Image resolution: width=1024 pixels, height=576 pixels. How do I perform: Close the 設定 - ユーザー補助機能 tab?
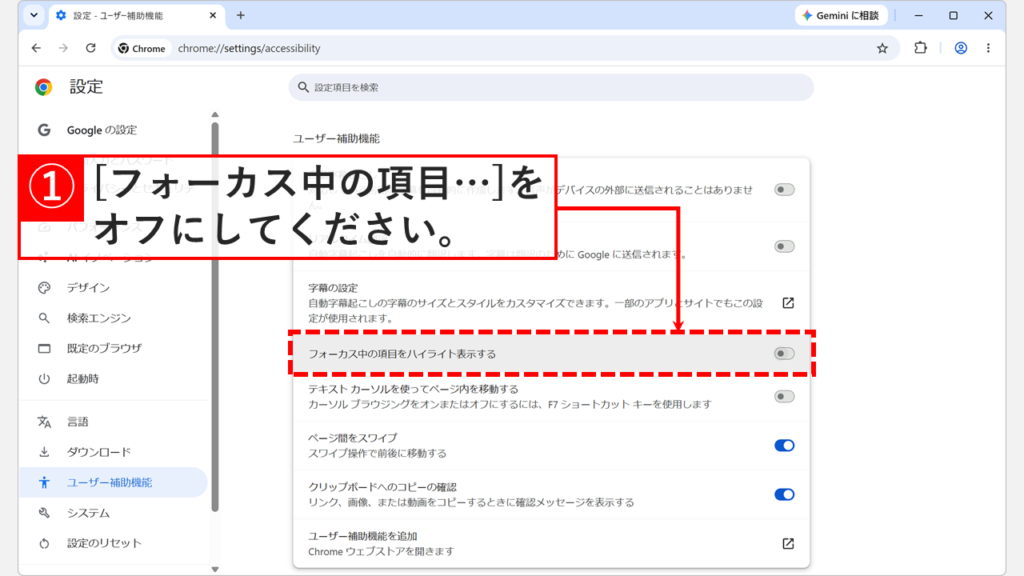coord(213,15)
